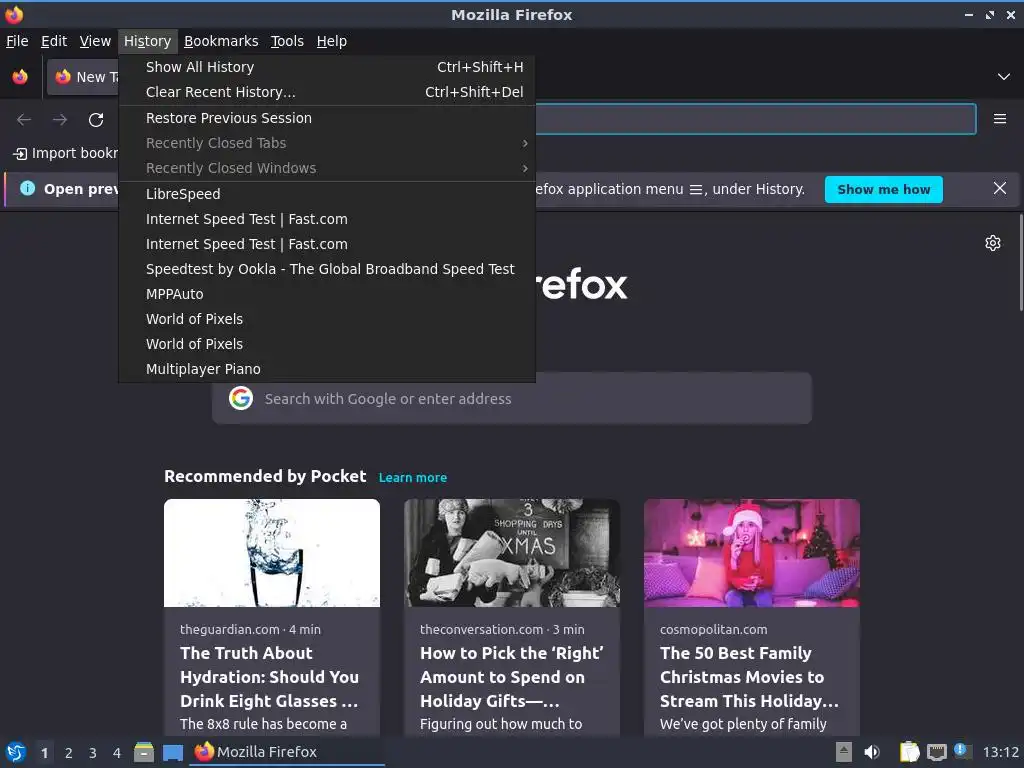Click the show desktop icon in taskbar
Screen dimensions: 1024x768
pos(172,752)
